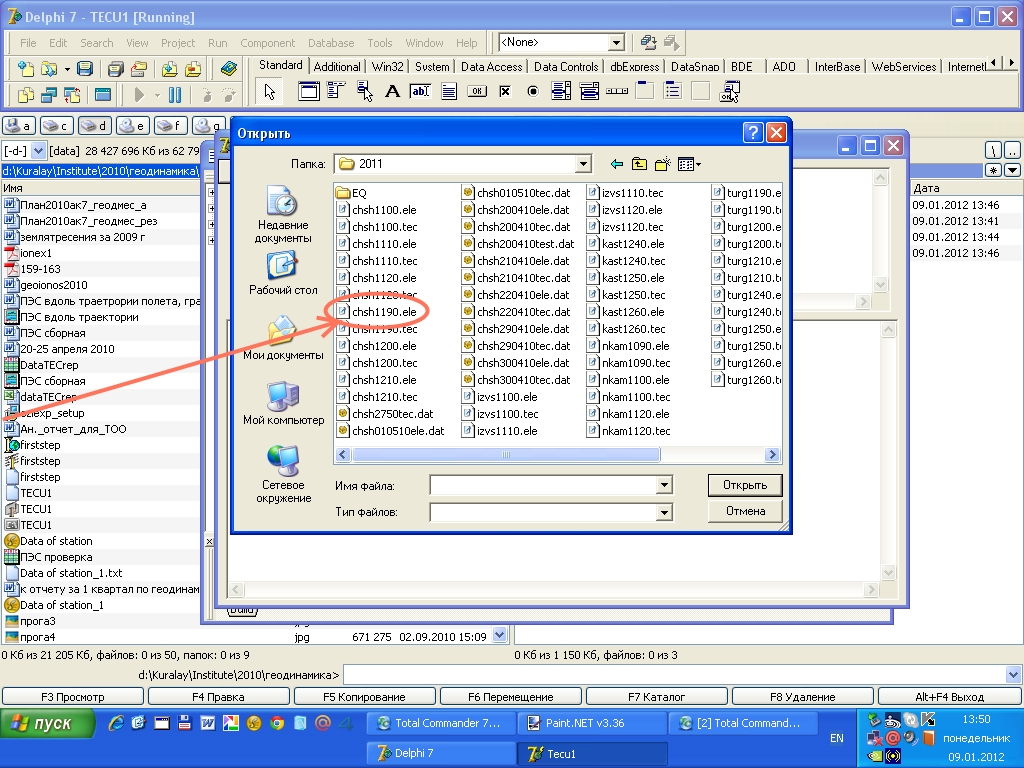
Task: Open the Component menu
Action: 268,43
